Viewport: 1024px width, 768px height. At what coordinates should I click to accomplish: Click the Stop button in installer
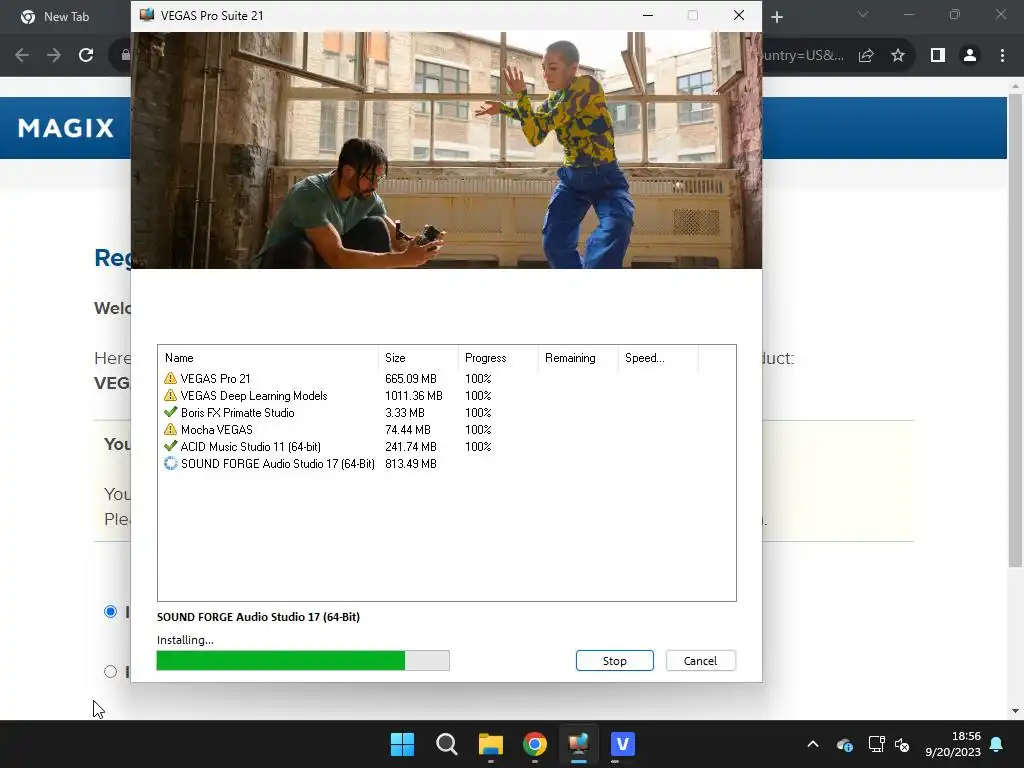tap(615, 660)
